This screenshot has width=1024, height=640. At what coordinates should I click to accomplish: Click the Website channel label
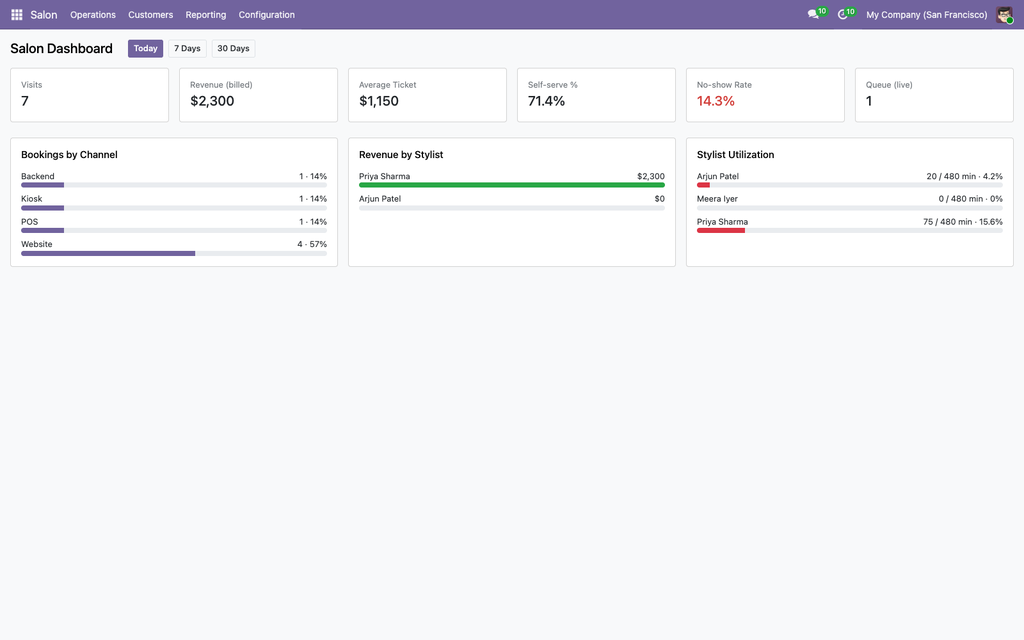click(x=37, y=244)
